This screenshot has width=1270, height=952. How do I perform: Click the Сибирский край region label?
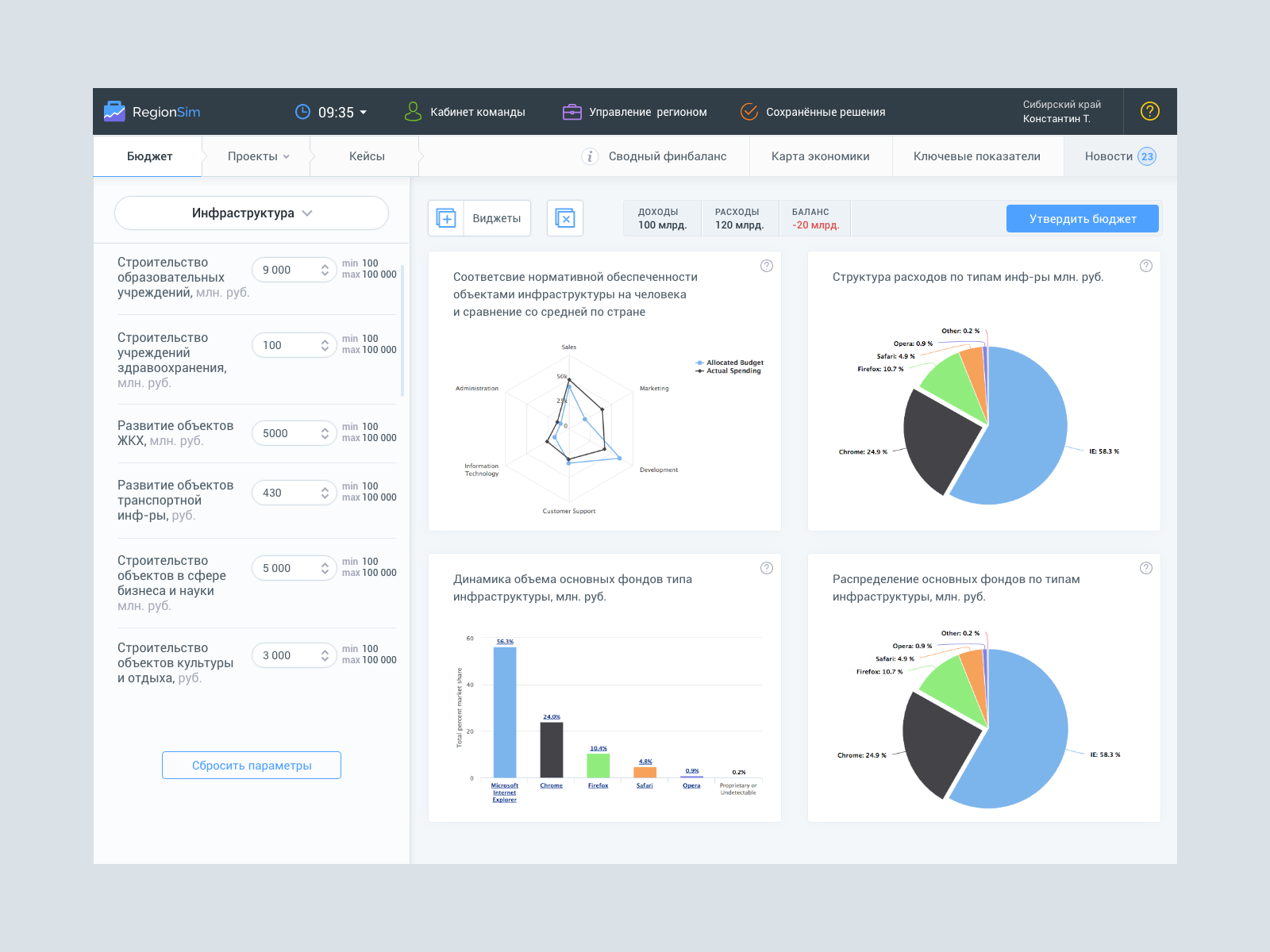coord(1061,105)
